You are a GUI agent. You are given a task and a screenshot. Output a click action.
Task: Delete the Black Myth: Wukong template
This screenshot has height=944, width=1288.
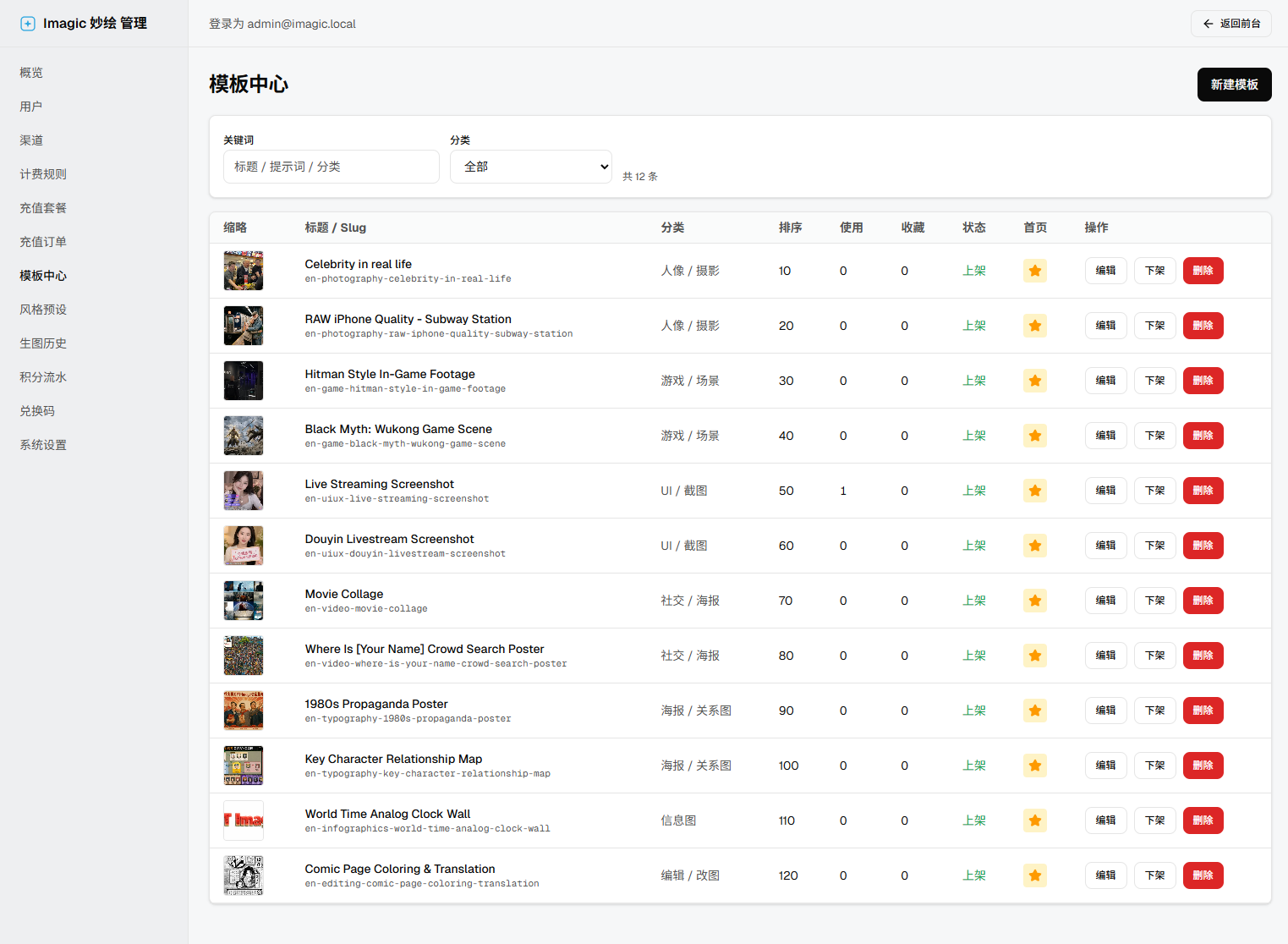1203,436
